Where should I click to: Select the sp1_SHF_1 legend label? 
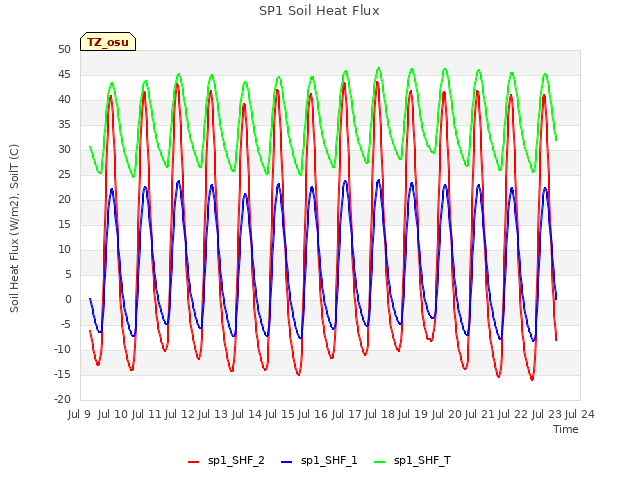coord(329,461)
